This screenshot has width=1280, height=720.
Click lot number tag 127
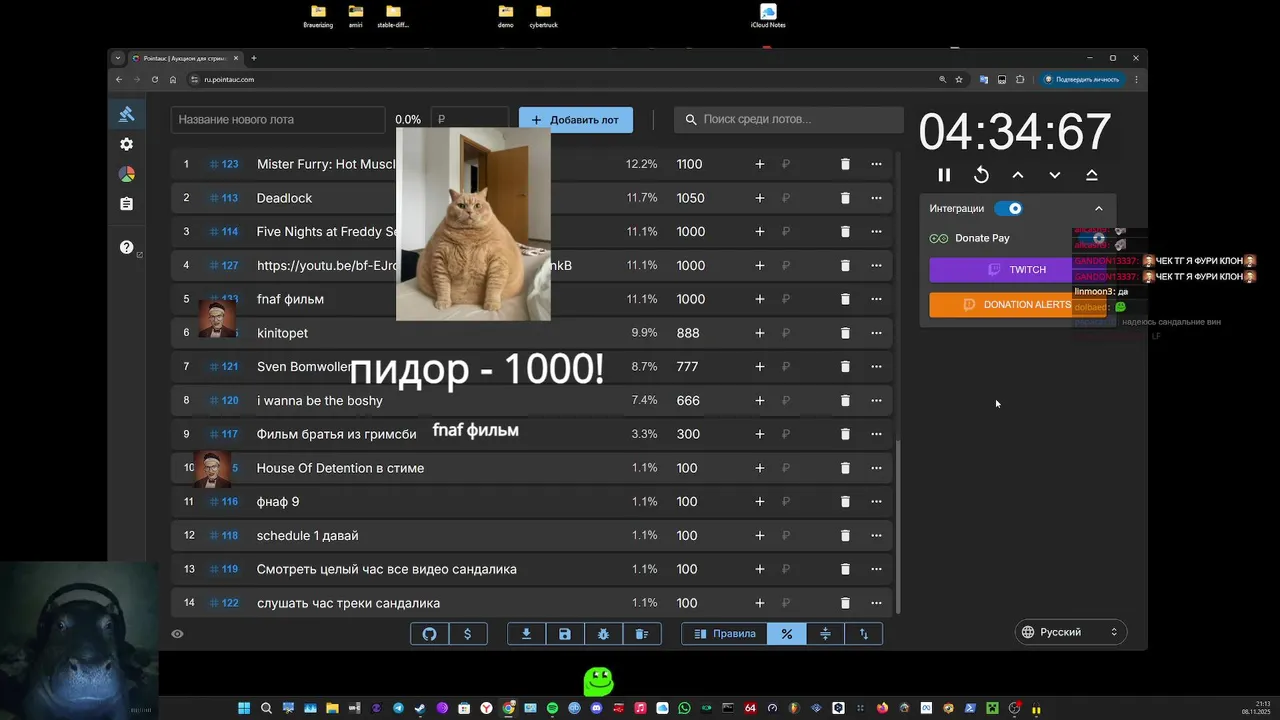tap(225, 266)
